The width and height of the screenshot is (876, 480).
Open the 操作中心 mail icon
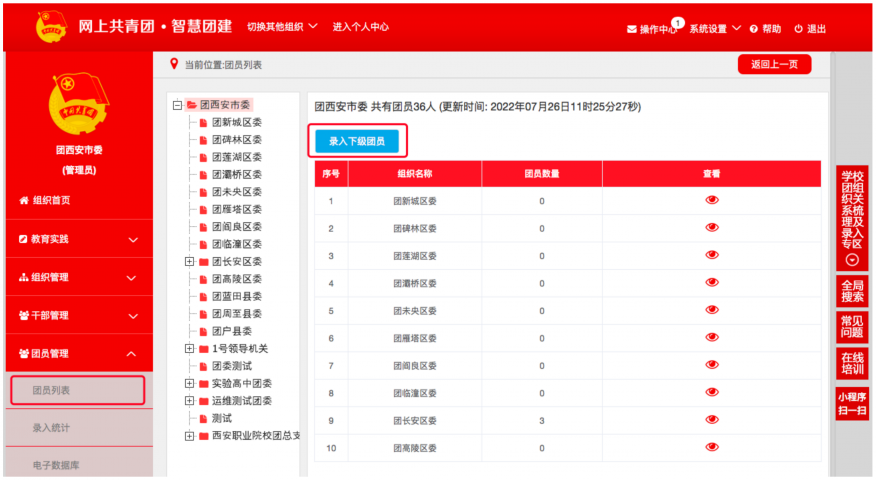pos(632,29)
